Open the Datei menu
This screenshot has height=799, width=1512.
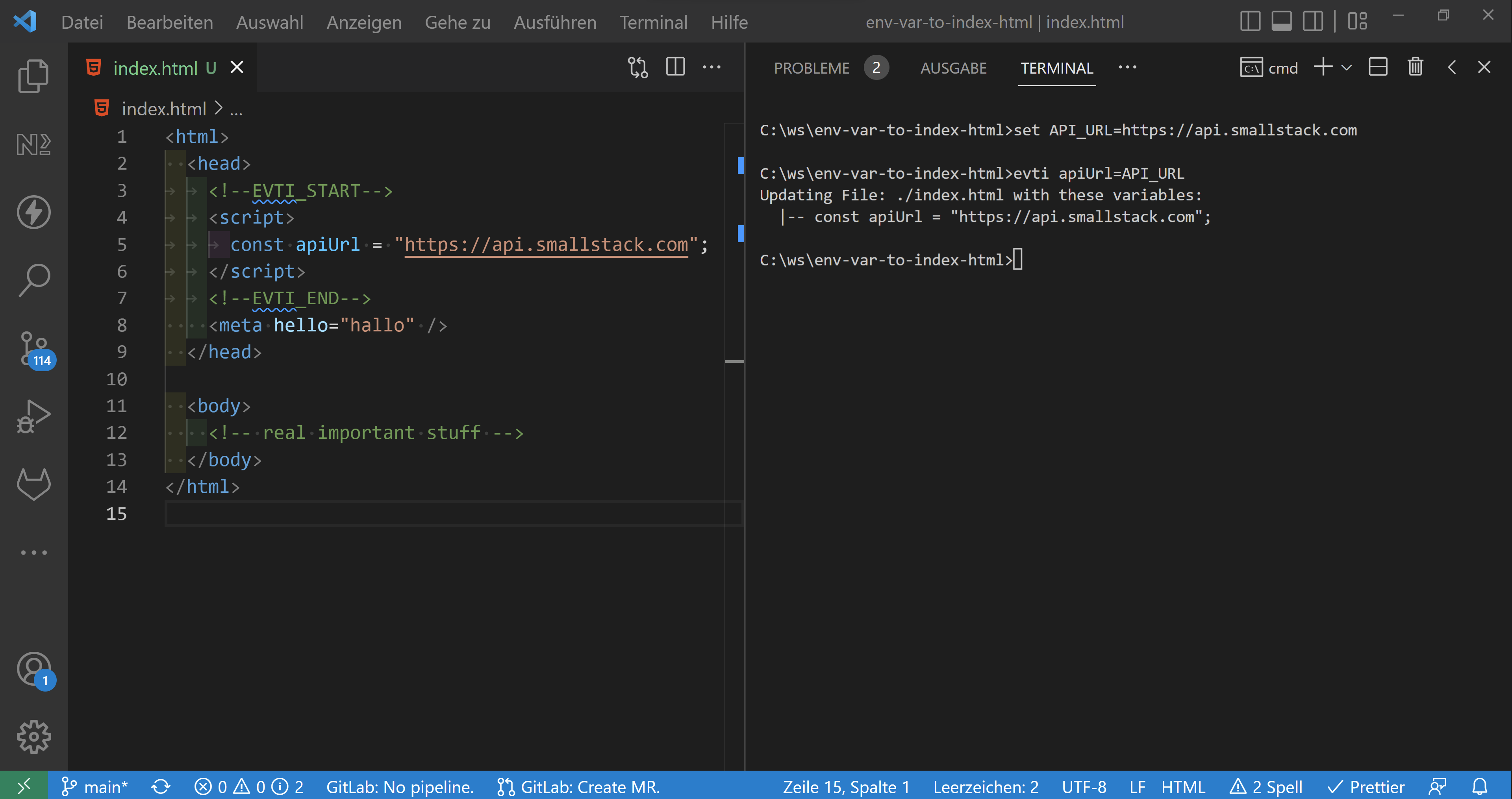click(82, 22)
